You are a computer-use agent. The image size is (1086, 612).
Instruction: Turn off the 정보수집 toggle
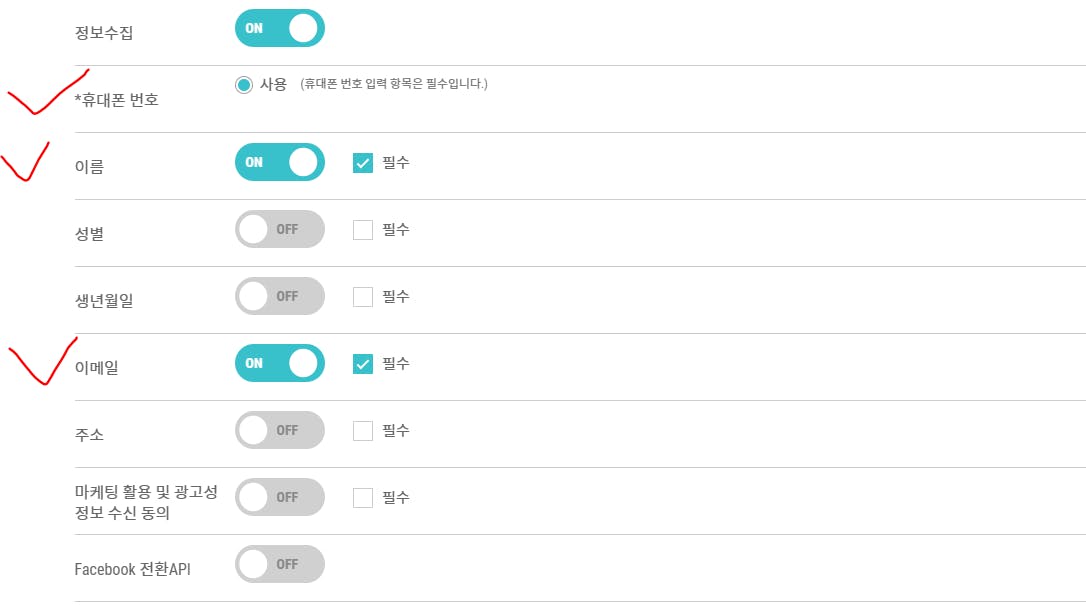[279, 28]
